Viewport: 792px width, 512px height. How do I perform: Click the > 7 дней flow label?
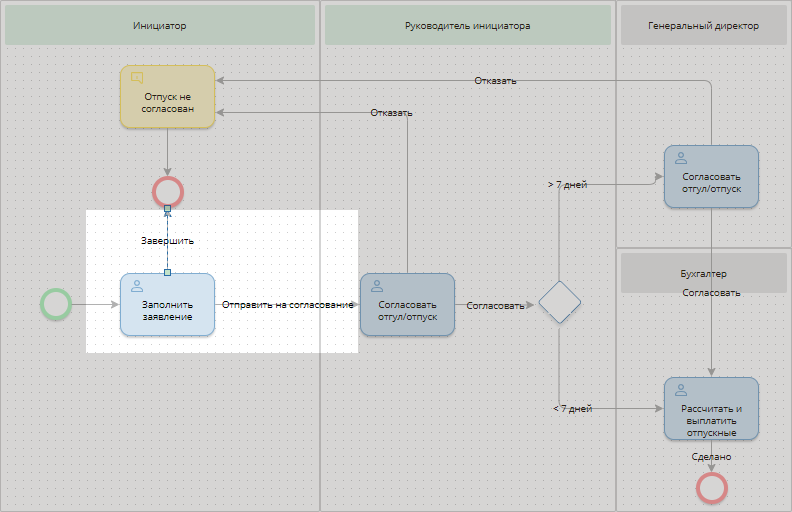[x=567, y=185]
